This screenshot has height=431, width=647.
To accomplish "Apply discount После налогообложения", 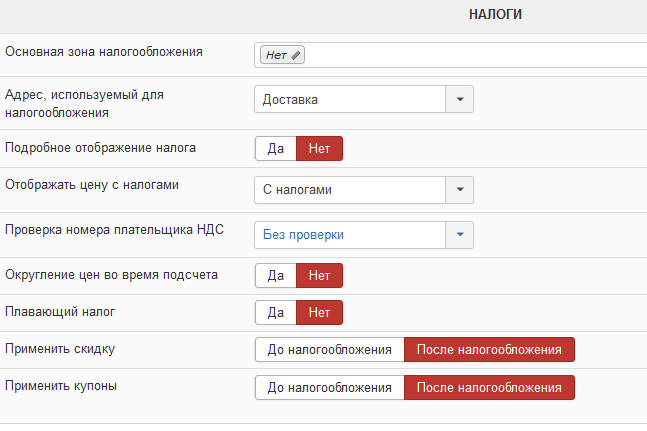I will [489, 350].
